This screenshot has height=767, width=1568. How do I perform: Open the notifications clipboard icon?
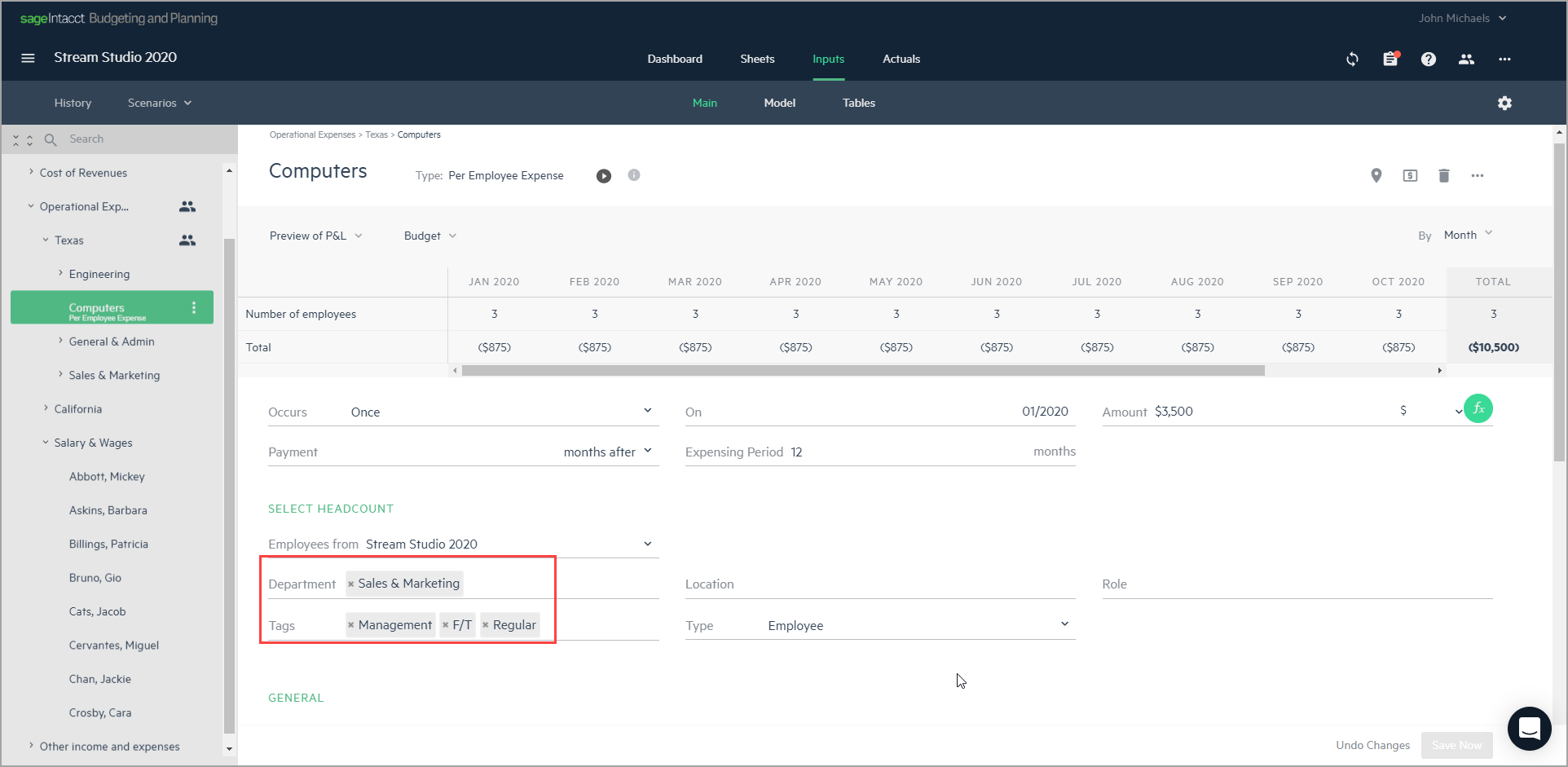(x=1390, y=59)
